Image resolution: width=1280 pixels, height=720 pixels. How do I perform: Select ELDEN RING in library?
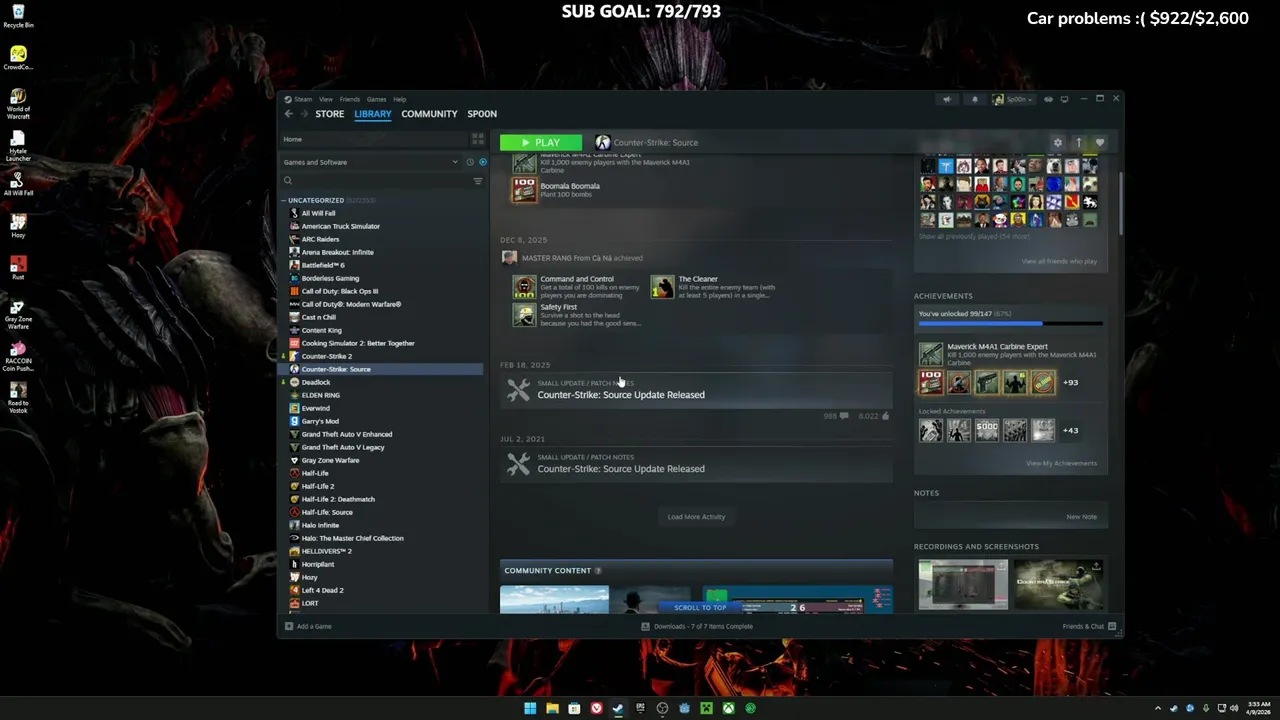[x=320, y=395]
